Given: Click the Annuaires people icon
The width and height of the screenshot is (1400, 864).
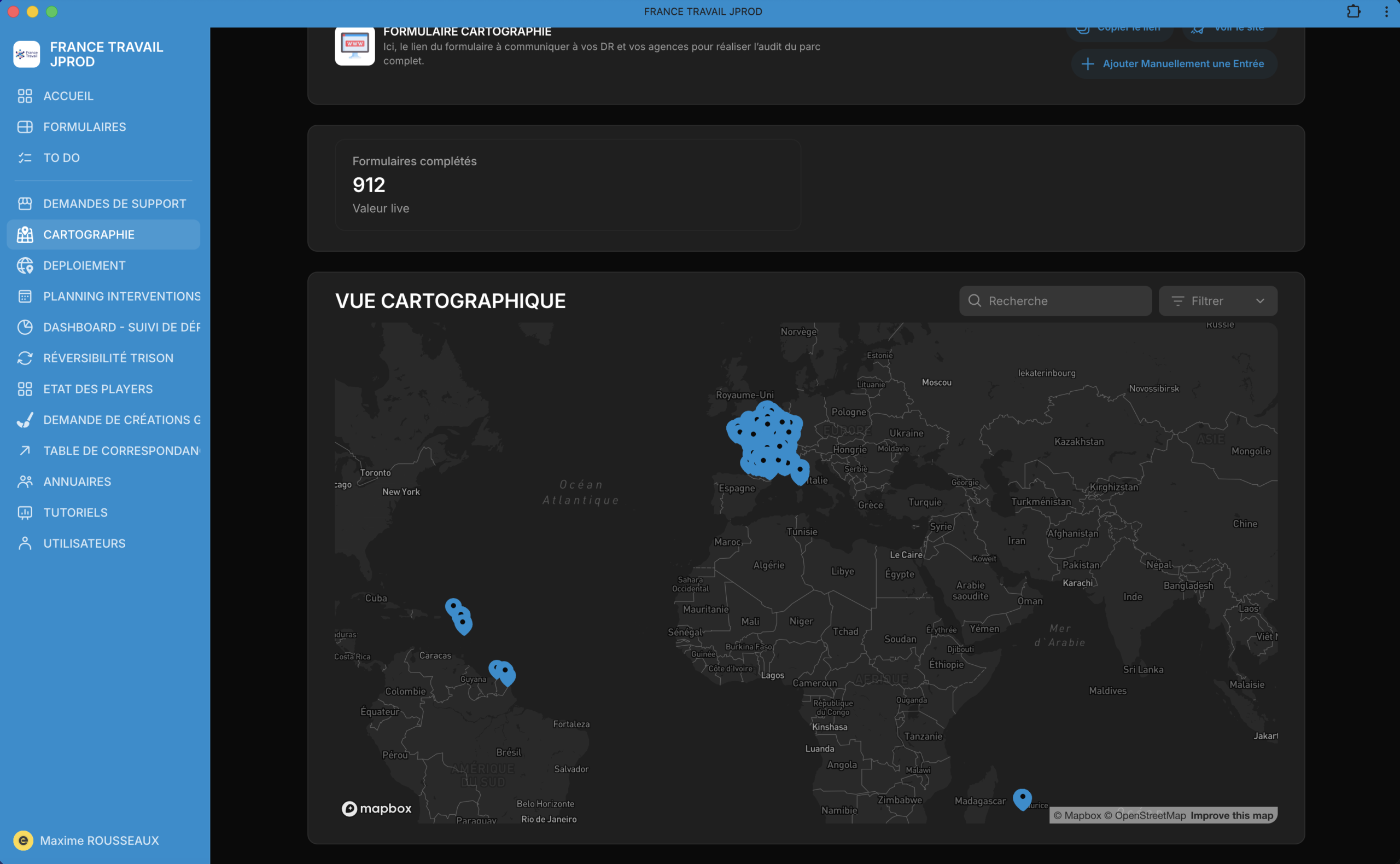Looking at the screenshot, I should (x=25, y=482).
